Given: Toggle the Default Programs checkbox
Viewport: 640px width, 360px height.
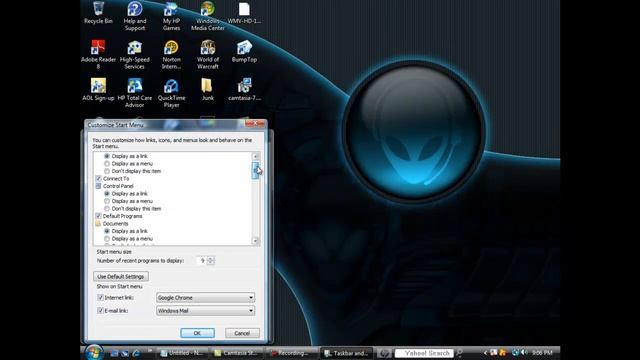Looking at the screenshot, I should click(98, 216).
